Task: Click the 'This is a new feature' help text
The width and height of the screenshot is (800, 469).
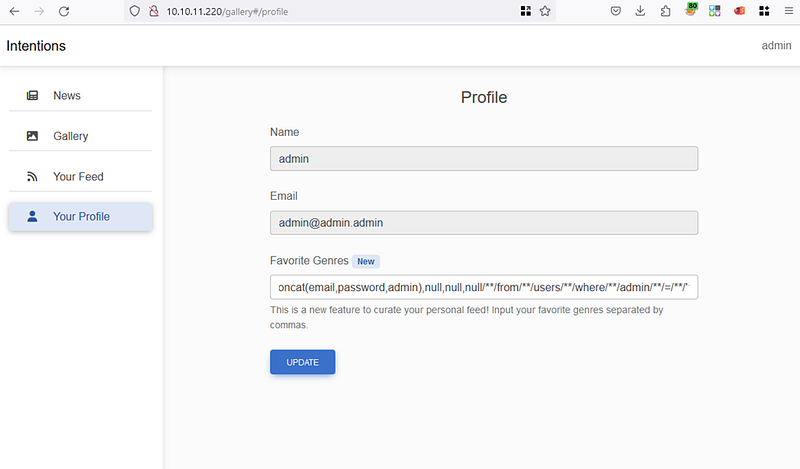Action: pos(466,317)
